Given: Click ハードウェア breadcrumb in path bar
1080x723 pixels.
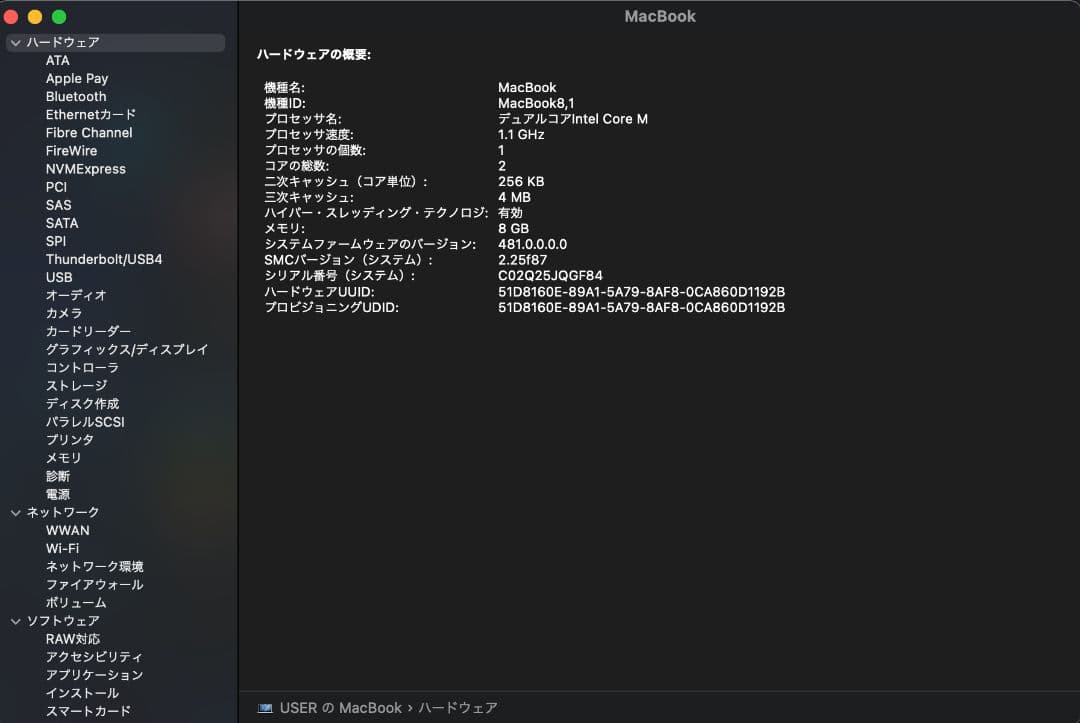Looking at the screenshot, I should click(458, 708).
